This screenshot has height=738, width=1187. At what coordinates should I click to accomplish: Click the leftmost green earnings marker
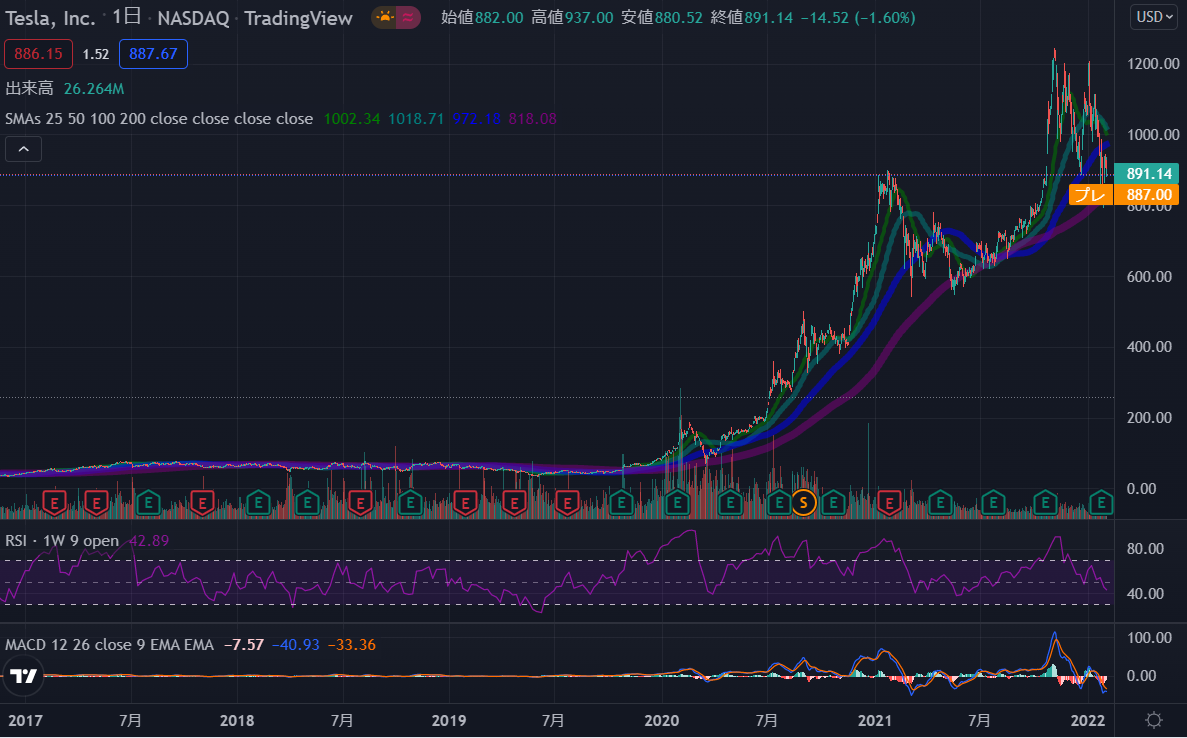[148, 502]
